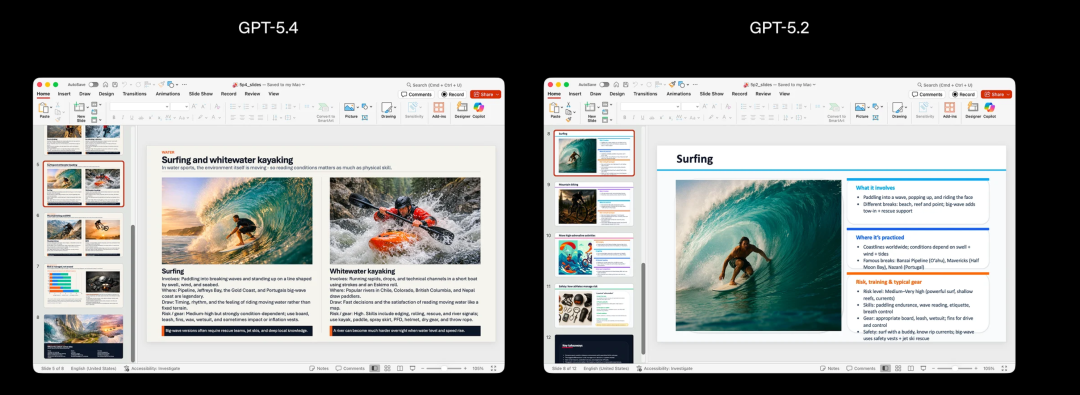
Task: Toggle Underline in the GPT-5.4 ribbon
Action: [x=132, y=117]
